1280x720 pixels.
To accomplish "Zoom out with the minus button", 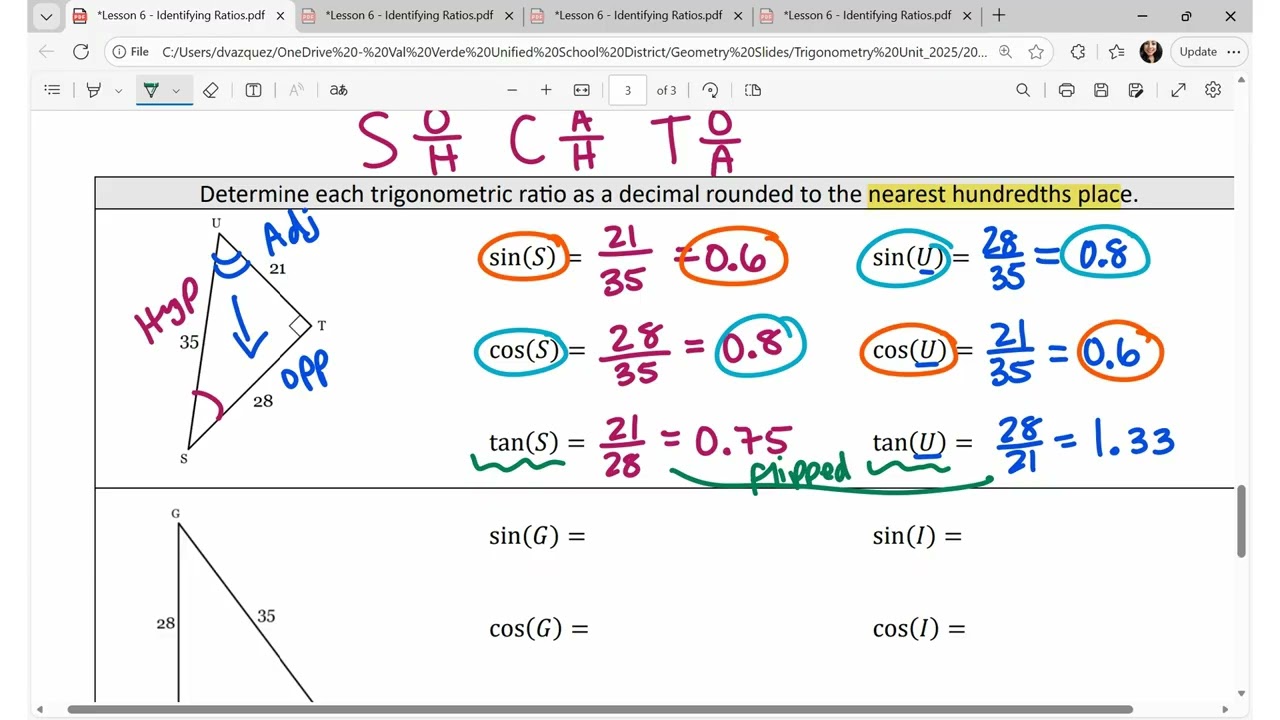I will tap(512, 90).
